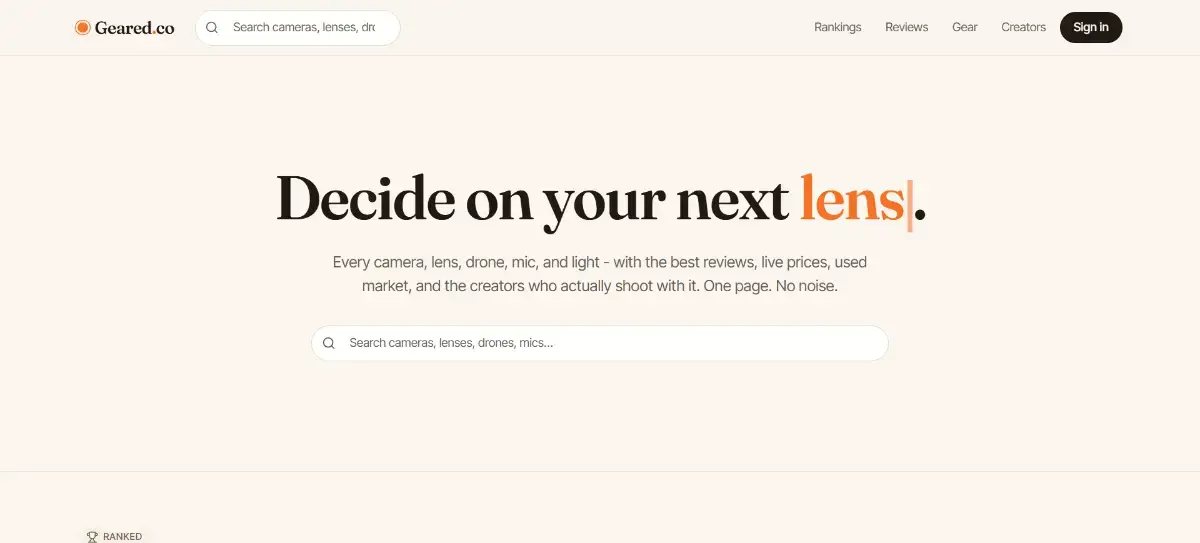The height and width of the screenshot is (543, 1200).
Task: Click the magnifier icon in header search
Action: pyautogui.click(x=212, y=28)
